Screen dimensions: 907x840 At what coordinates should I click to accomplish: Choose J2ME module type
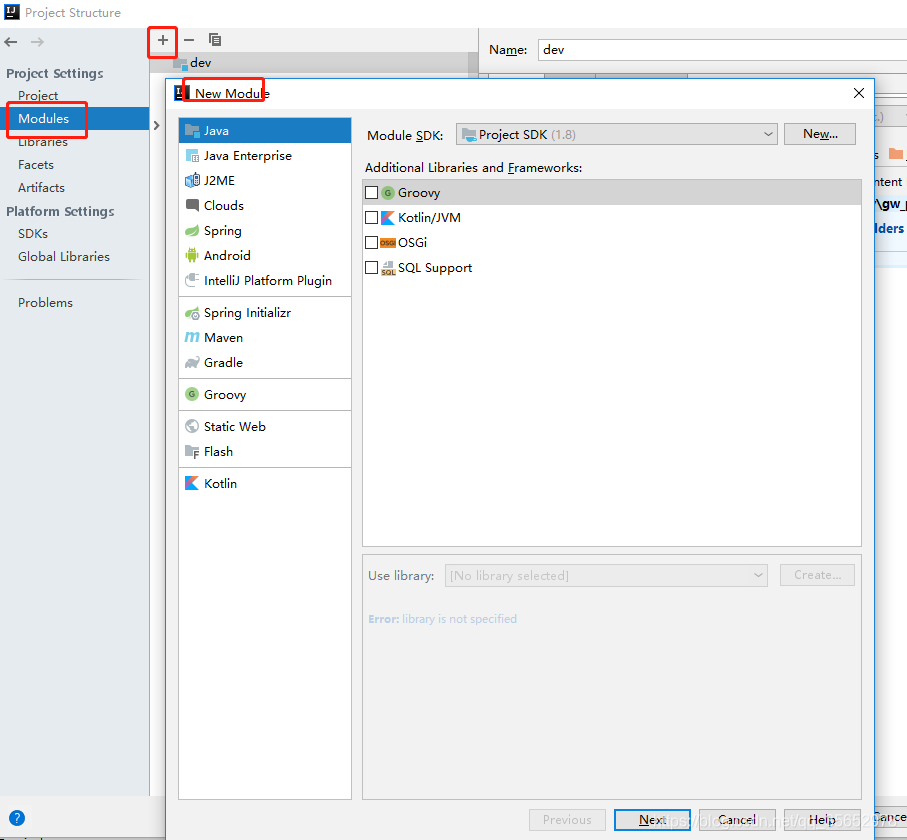(x=265, y=180)
